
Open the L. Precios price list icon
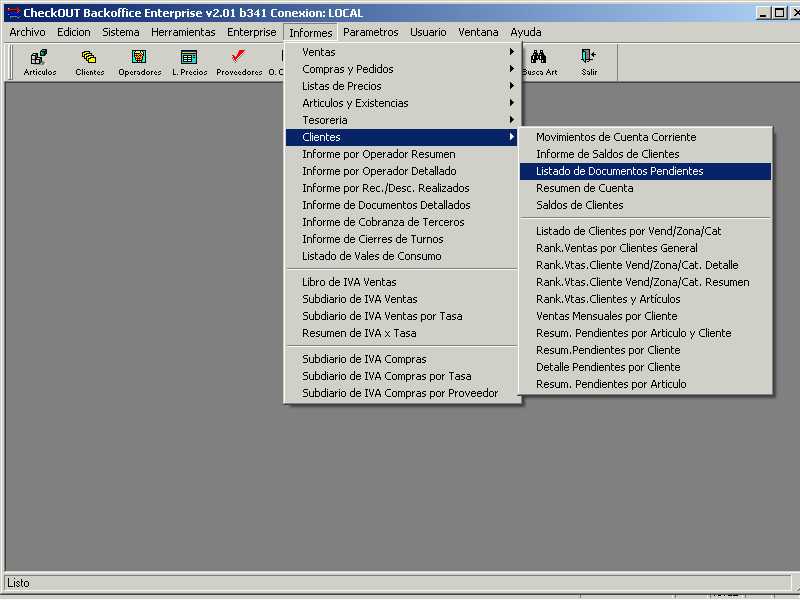pos(189,62)
